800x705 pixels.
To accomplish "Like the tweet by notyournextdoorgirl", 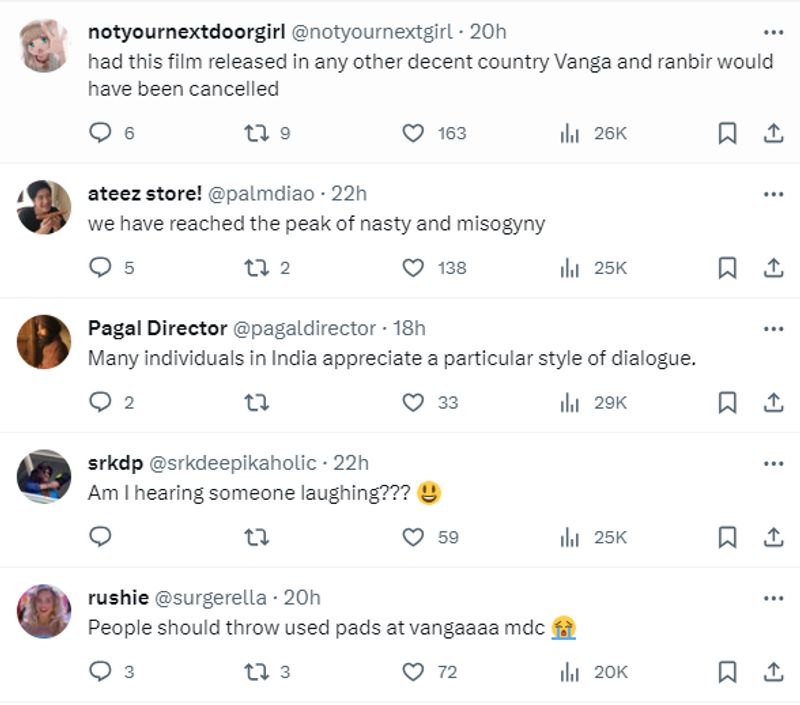I will point(413,133).
